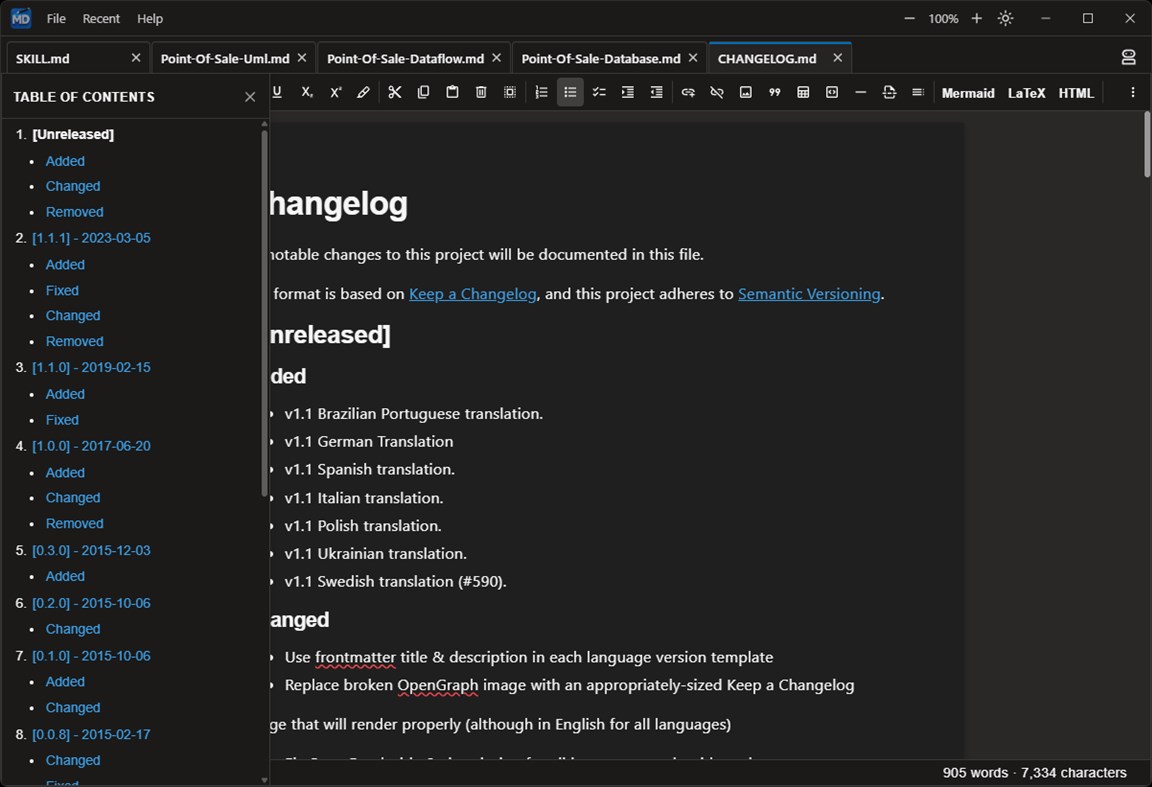Open the Keep a Changelog link
Screen dimensions: 1152x787
click(x=472, y=294)
